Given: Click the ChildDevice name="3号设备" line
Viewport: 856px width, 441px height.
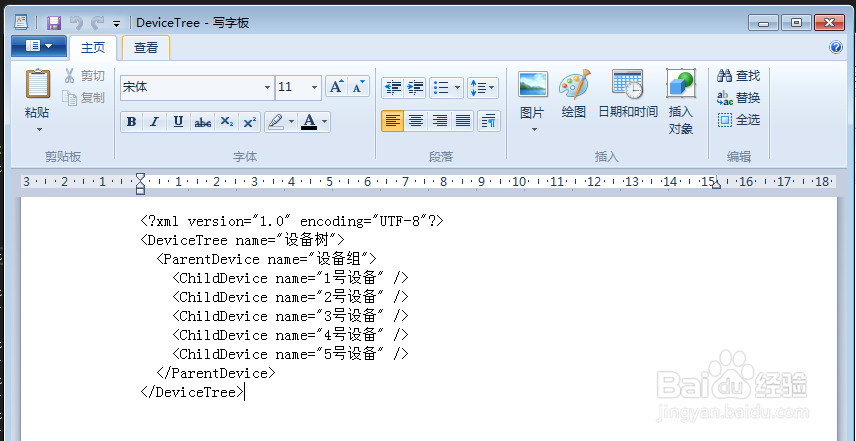Looking at the screenshot, I should (x=290, y=316).
